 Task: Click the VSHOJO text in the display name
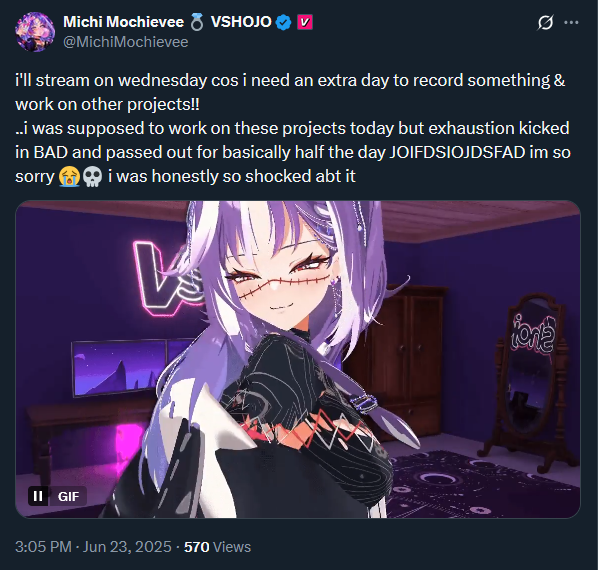(241, 22)
